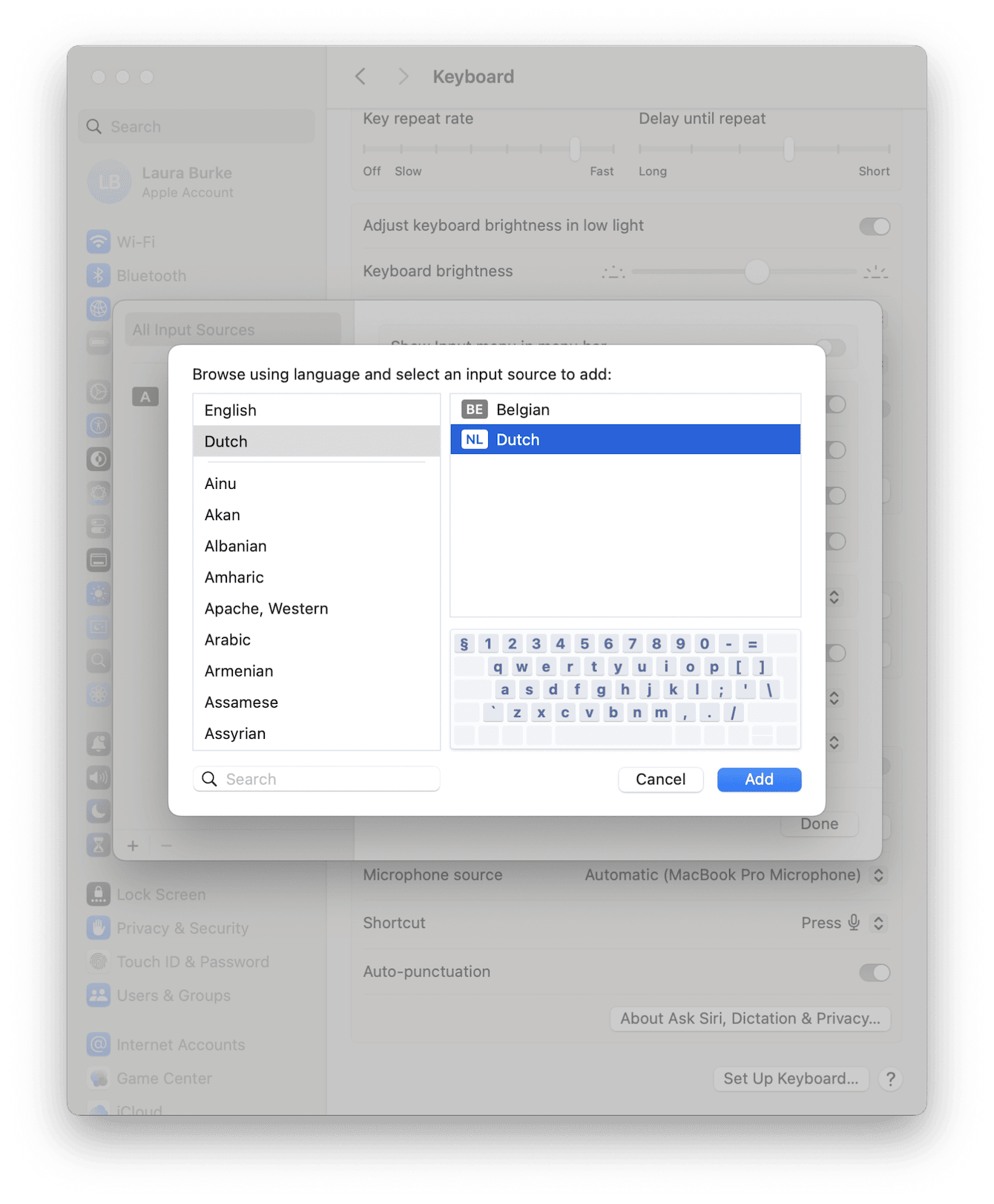Choose English in the language list
The width and height of the screenshot is (994, 1204).
(316, 410)
